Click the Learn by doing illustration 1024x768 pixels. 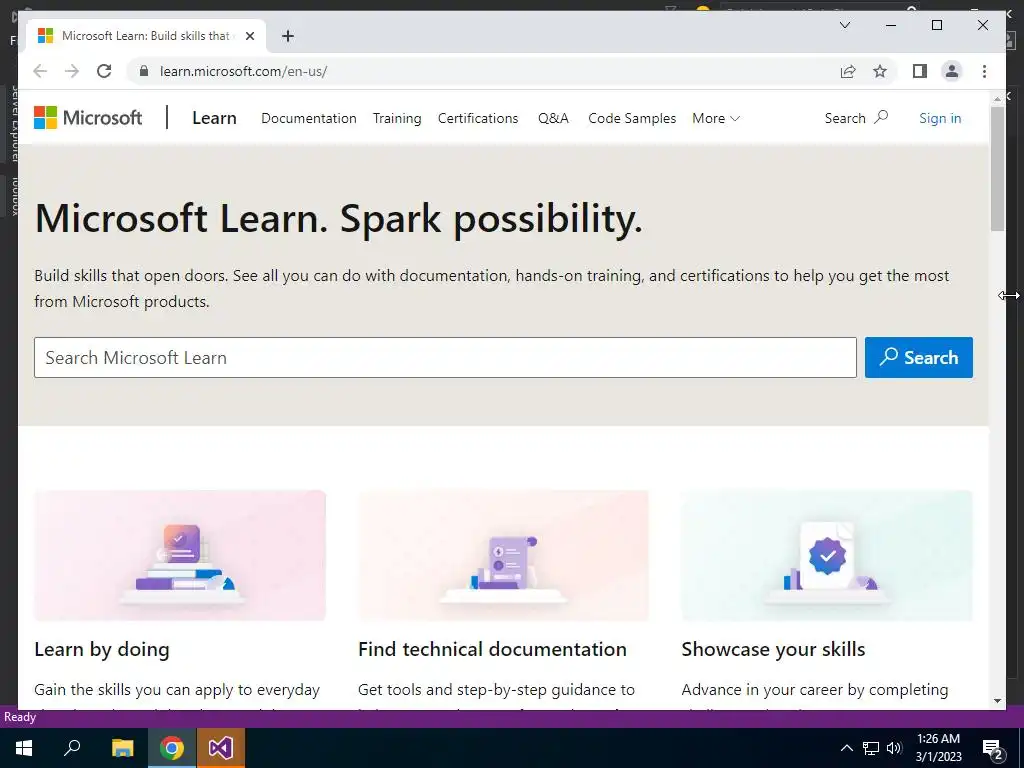click(x=180, y=555)
